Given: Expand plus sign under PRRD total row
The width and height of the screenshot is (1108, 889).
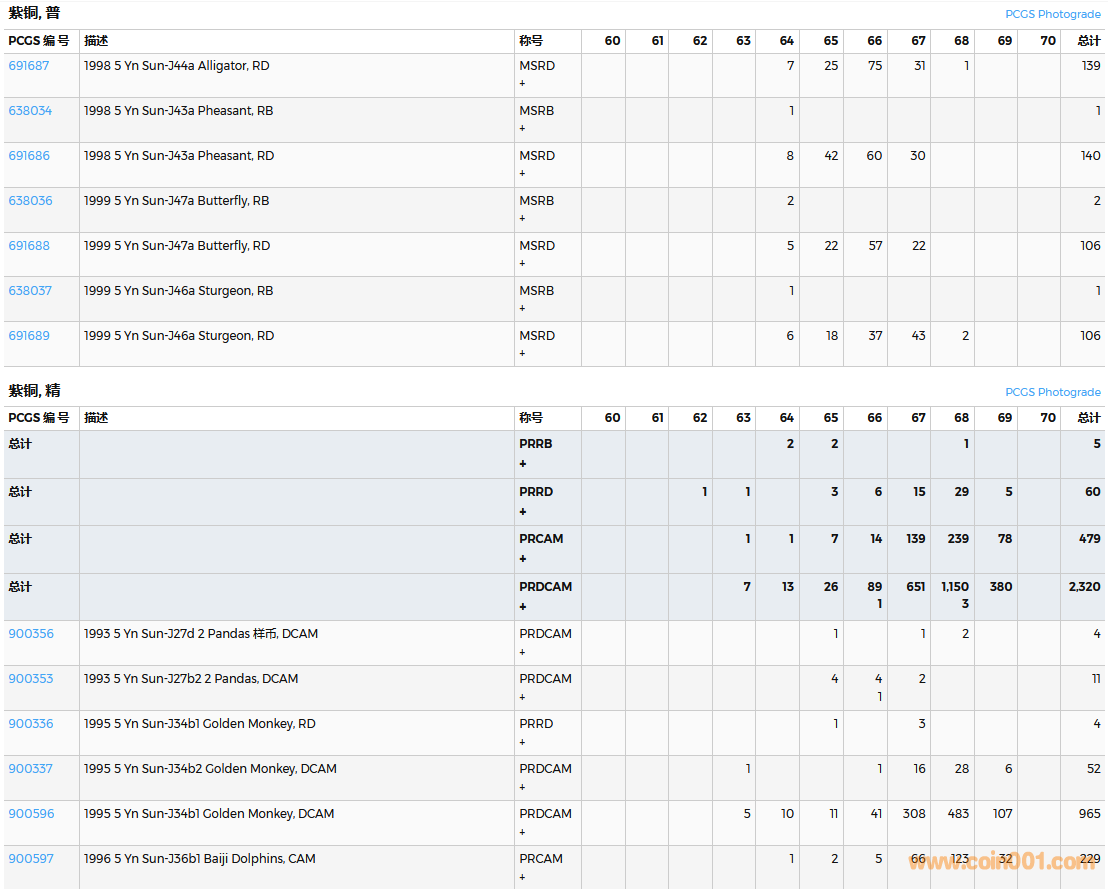Looking at the screenshot, I should coord(522,512).
